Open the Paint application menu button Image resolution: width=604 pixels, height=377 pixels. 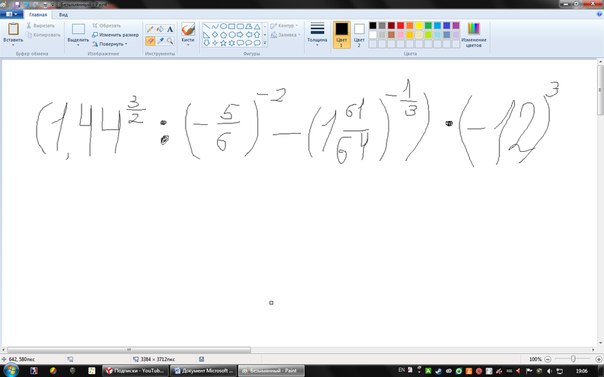pos(12,15)
